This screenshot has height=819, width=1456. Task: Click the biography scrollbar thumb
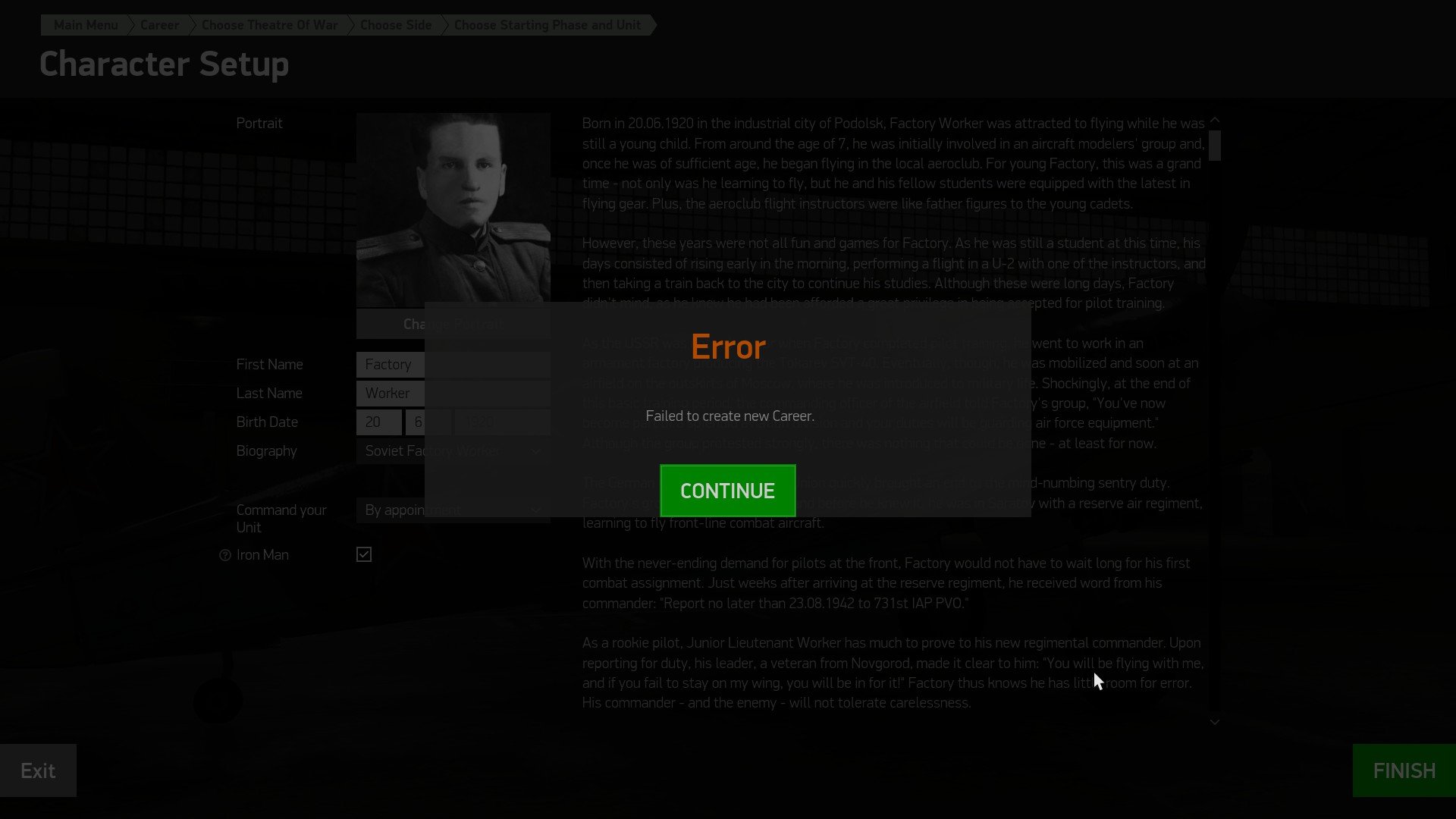pyautogui.click(x=1215, y=146)
